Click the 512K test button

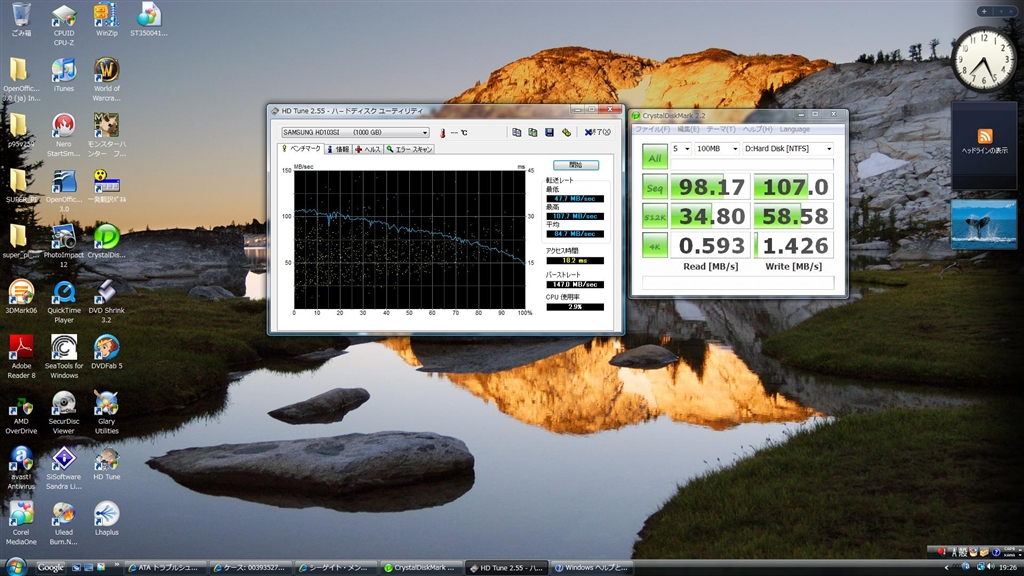[x=654, y=216]
